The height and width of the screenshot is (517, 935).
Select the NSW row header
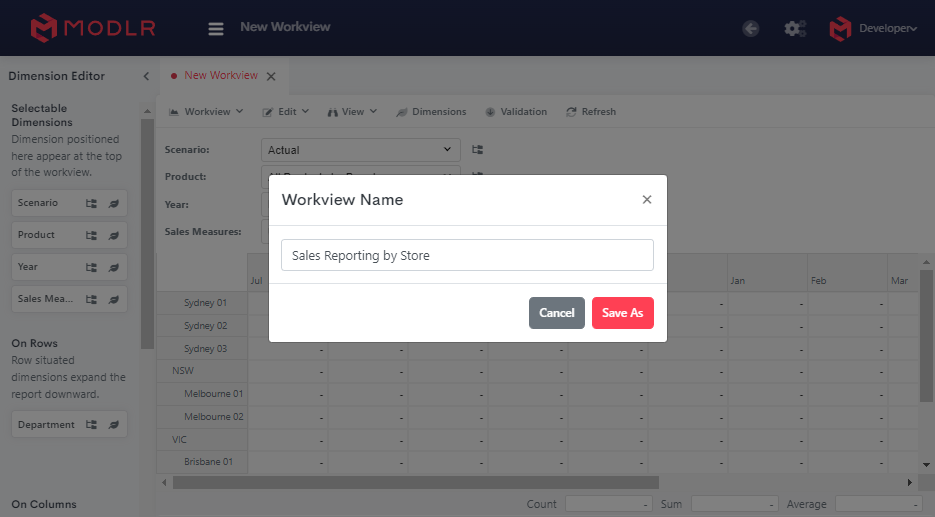point(202,371)
